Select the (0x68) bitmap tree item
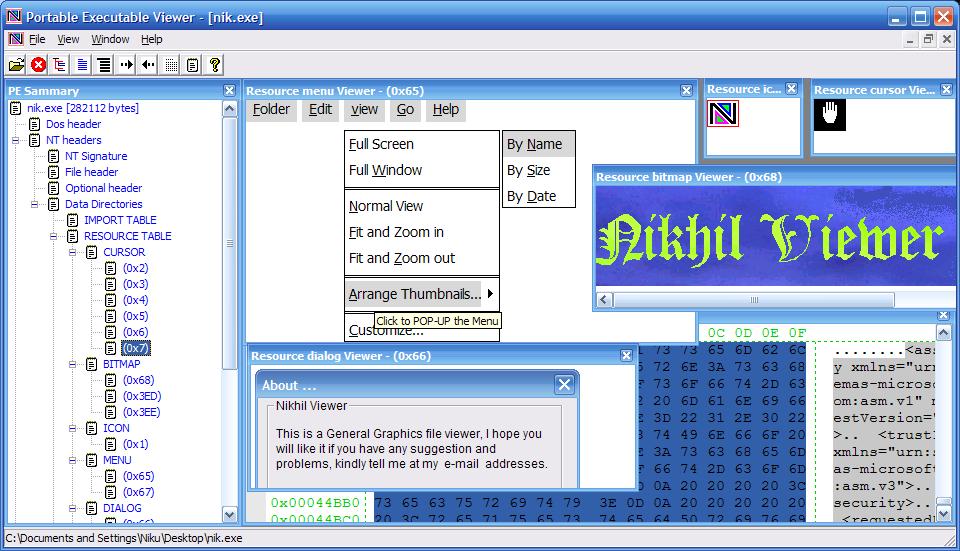960x551 pixels. [138, 380]
